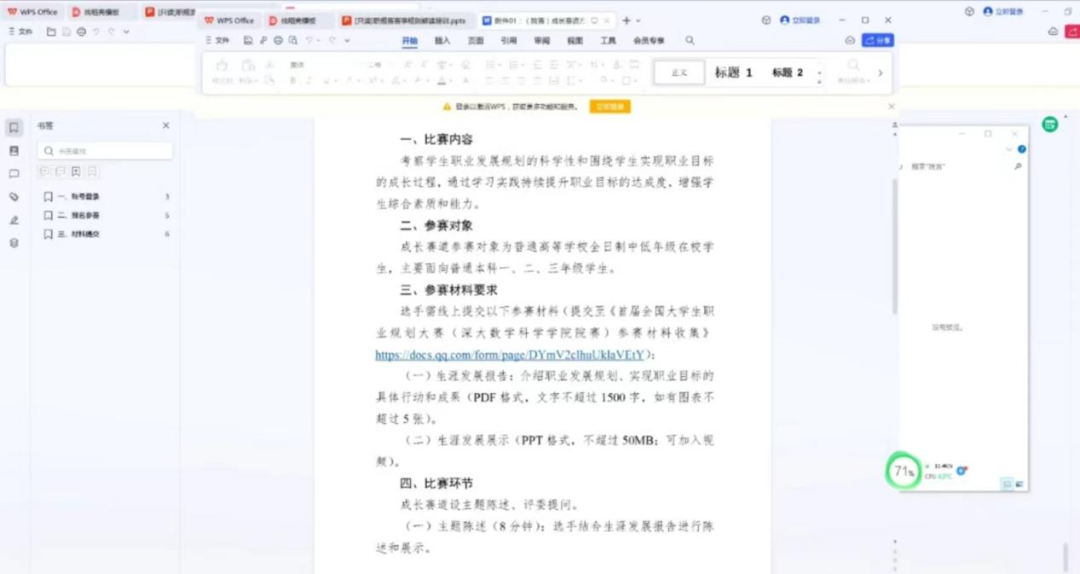
Task: Open the bookmarks panel icon in left sidebar
Action: (14, 127)
